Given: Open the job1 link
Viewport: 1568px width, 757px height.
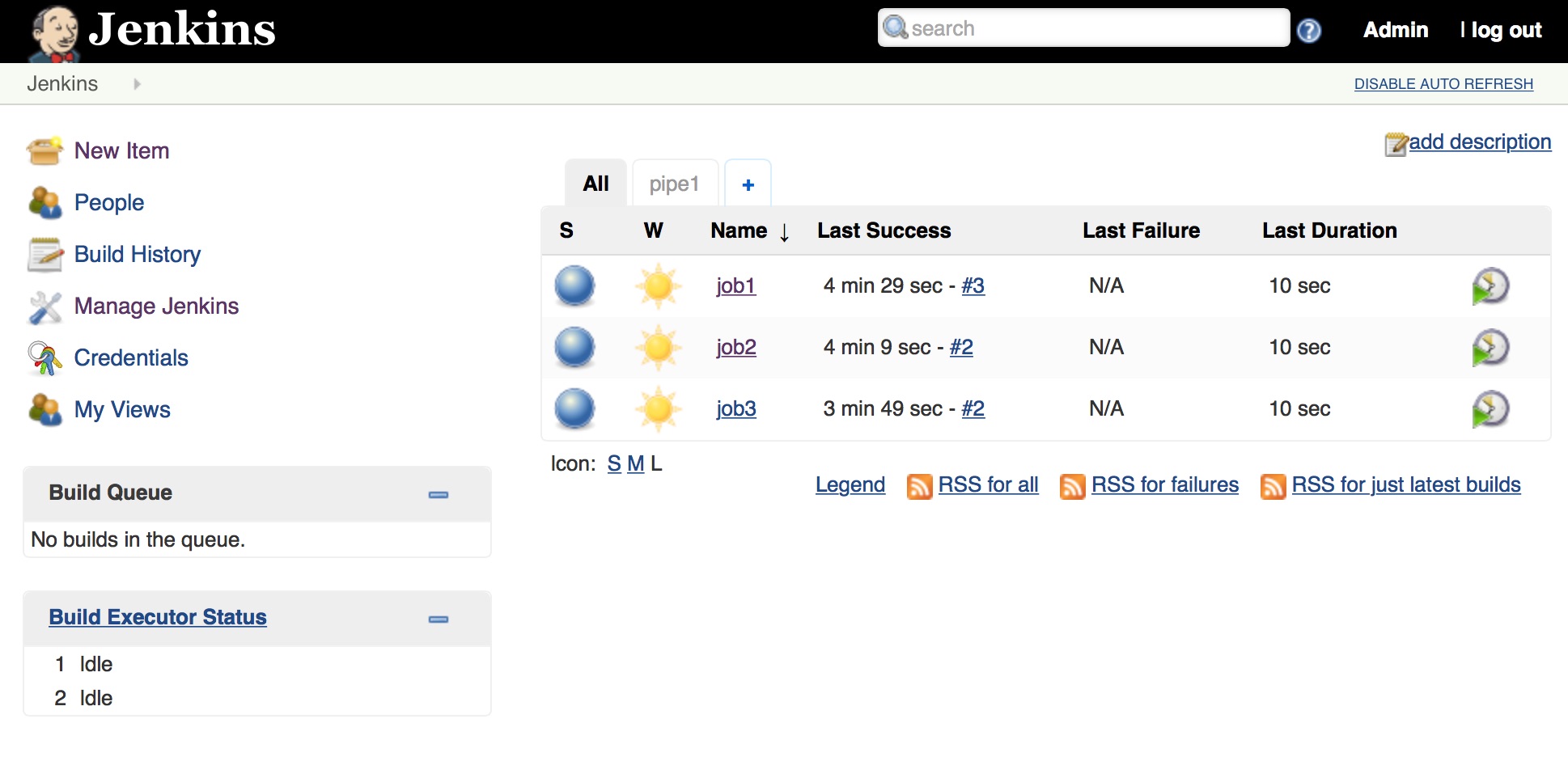Looking at the screenshot, I should coord(736,285).
